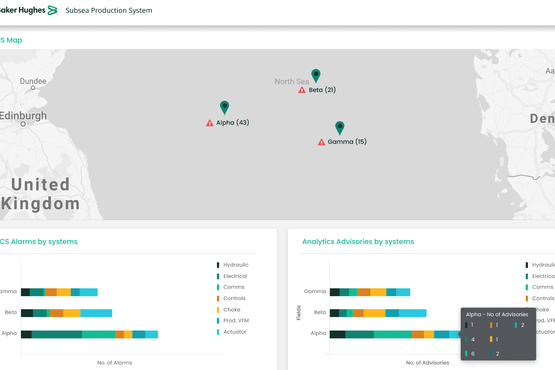This screenshot has height=370, width=555.
Task: Select Subsea Production System header title
Action: point(109,10)
